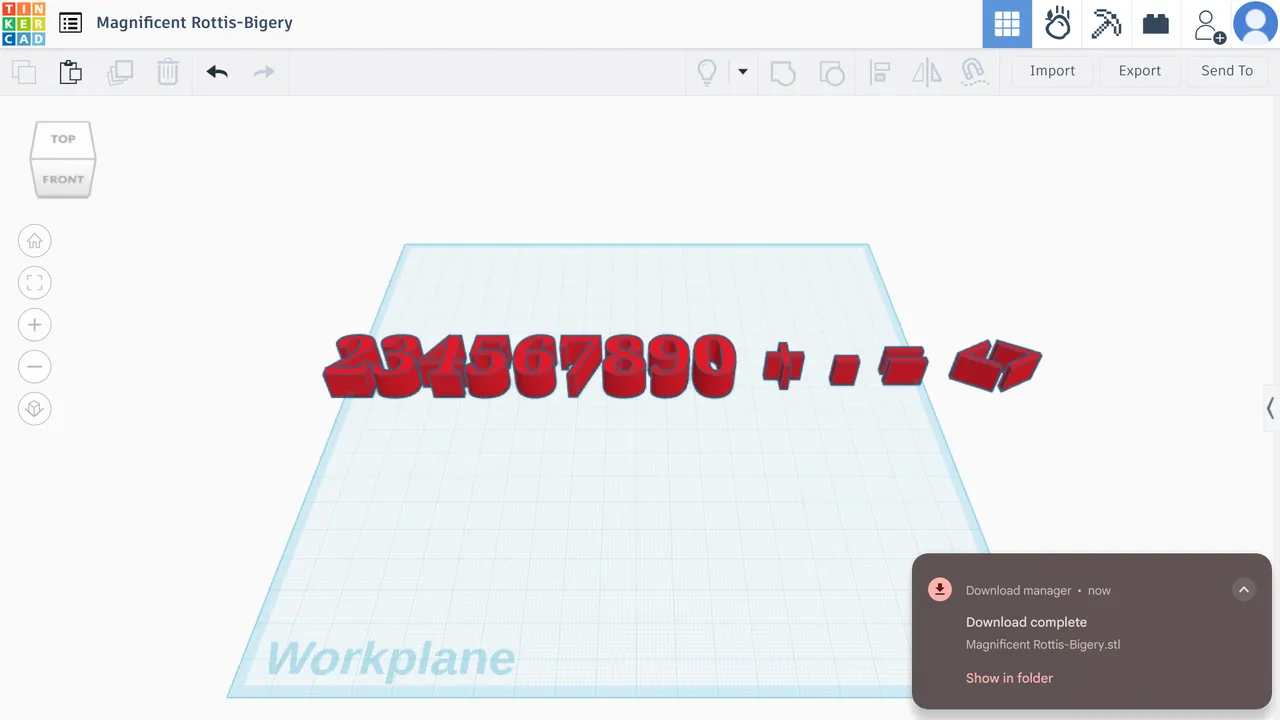This screenshot has width=1280, height=720.
Task: Open the Cruise magnet tool
Action: pyautogui.click(x=973, y=71)
